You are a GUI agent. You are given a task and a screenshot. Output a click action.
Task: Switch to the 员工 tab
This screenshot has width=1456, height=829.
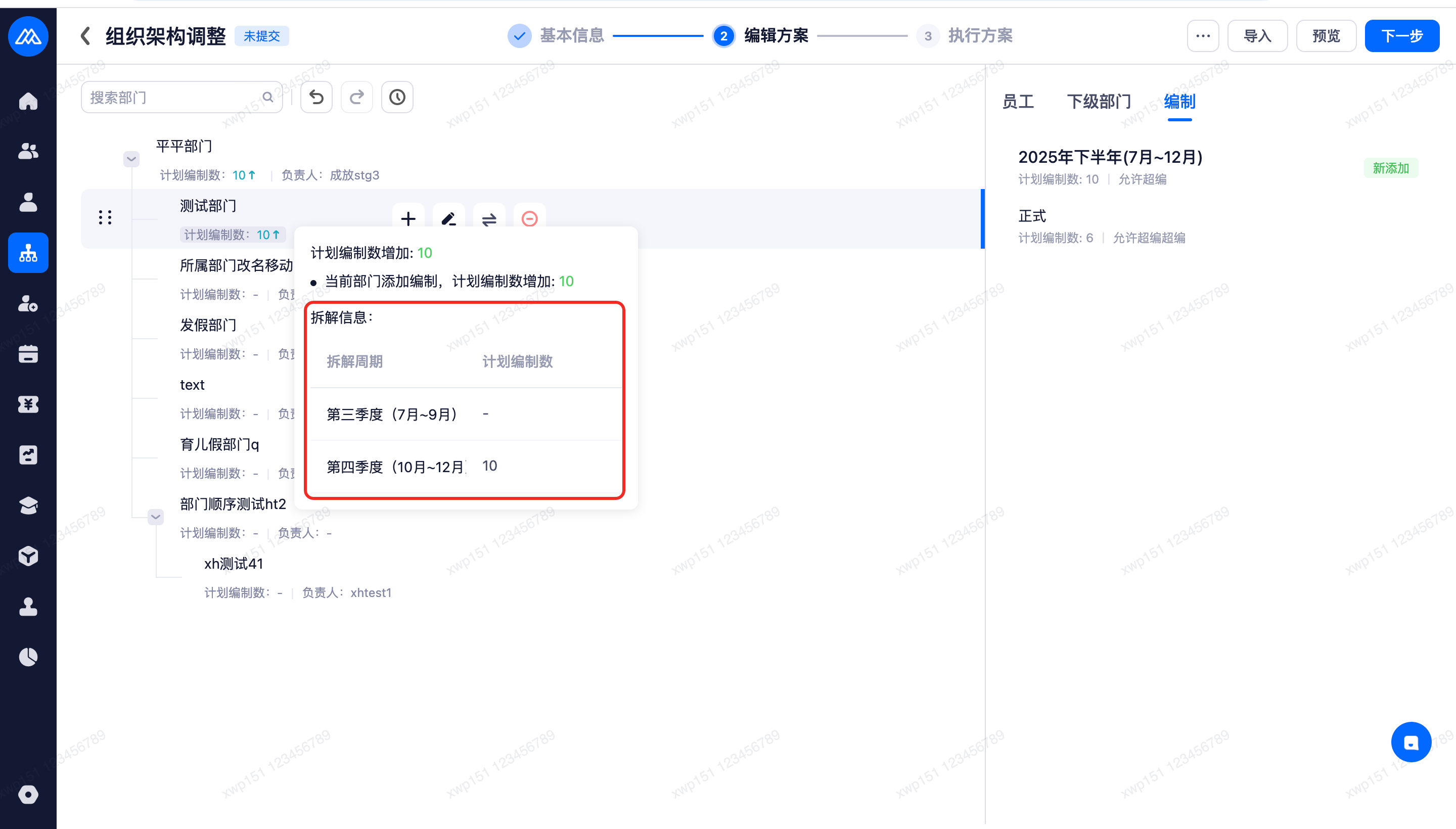point(1018,102)
